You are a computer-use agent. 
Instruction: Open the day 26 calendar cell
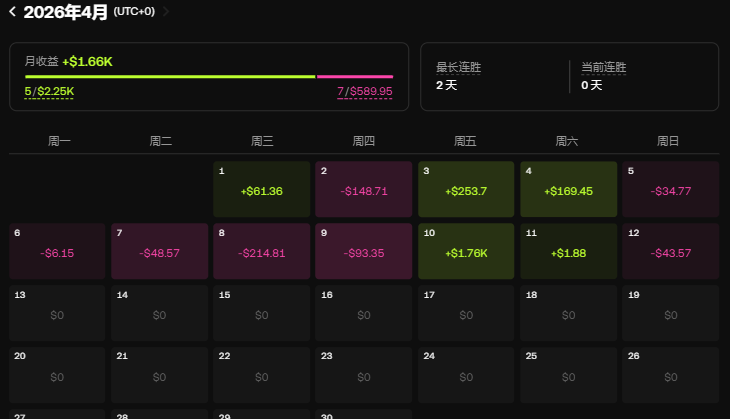(671, 375)
